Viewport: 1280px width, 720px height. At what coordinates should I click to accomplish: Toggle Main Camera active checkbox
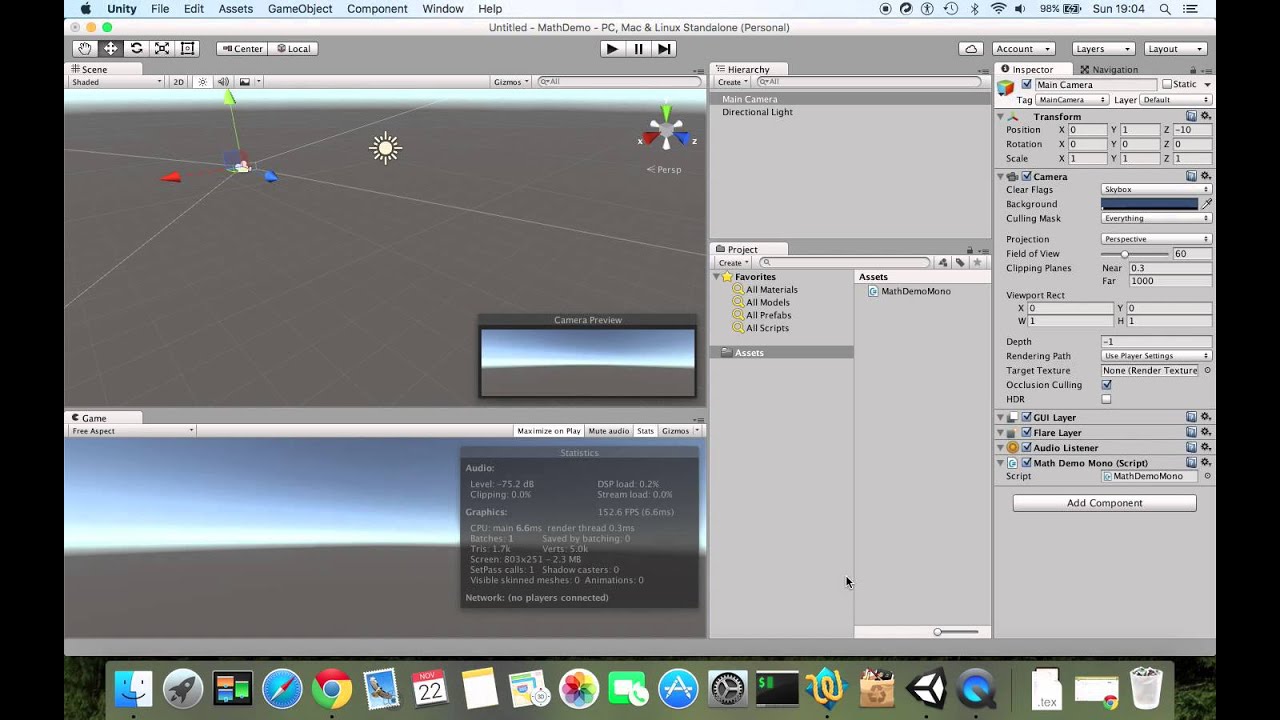(x=1026, y=85)
